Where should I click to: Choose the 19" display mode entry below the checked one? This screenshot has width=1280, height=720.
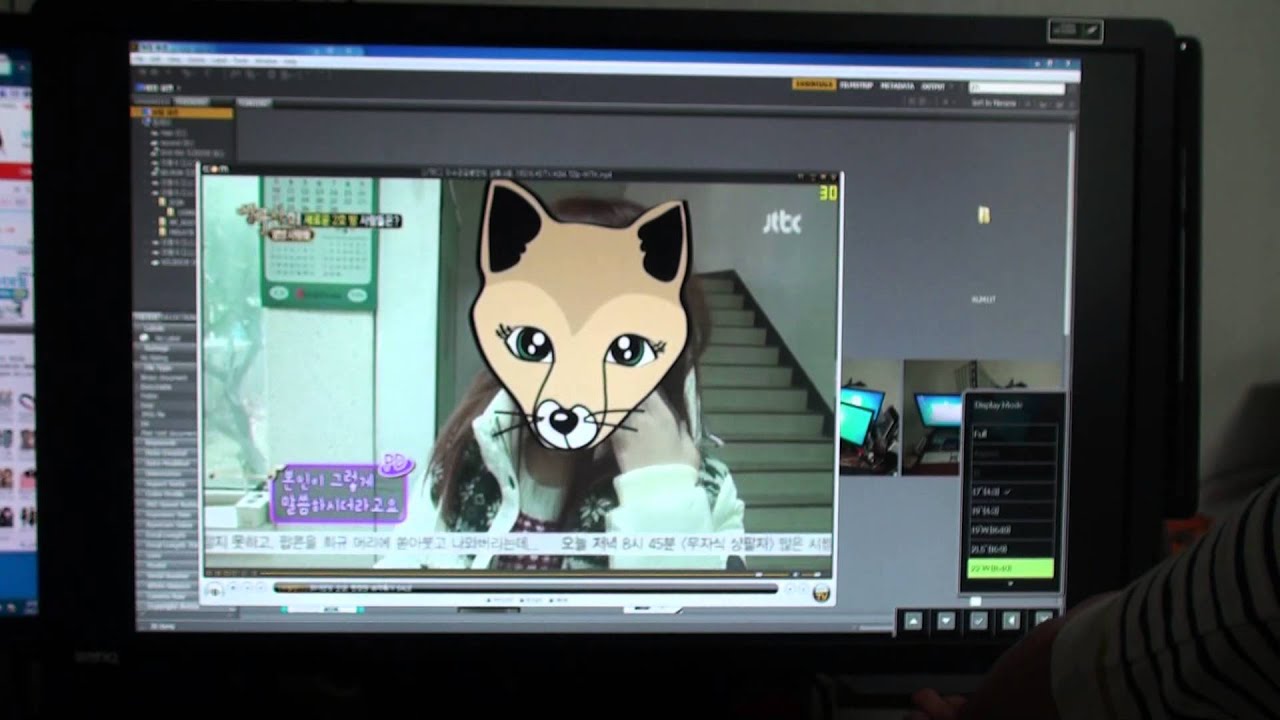(1013, 511)
